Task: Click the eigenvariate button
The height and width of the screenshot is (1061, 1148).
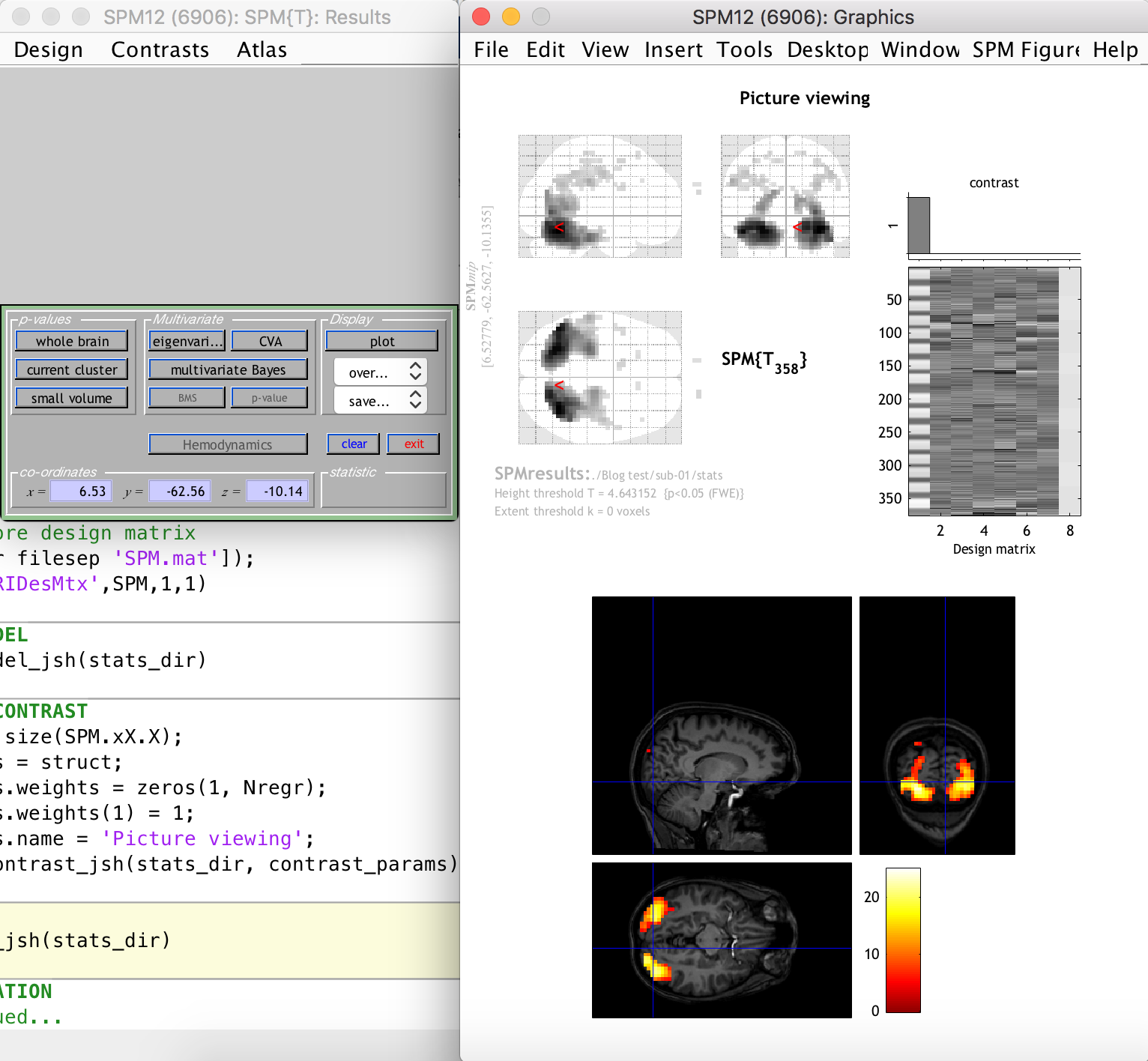Action: (x=187, y=341)
